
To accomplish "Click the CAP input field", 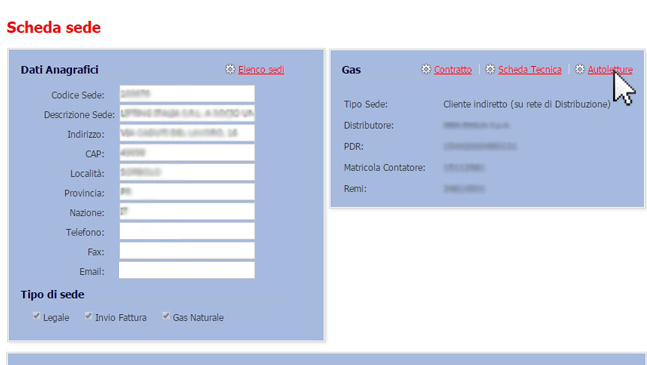I will (187, 153).
